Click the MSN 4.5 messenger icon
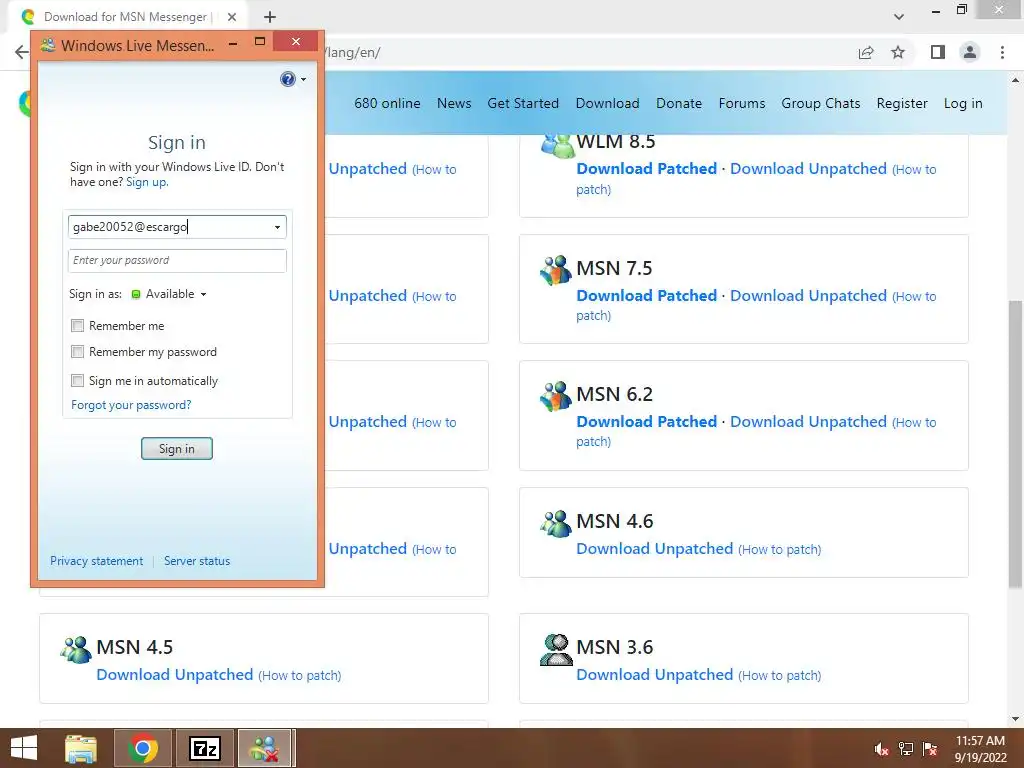Screen dimensions: 1024x768 (76, 649)
